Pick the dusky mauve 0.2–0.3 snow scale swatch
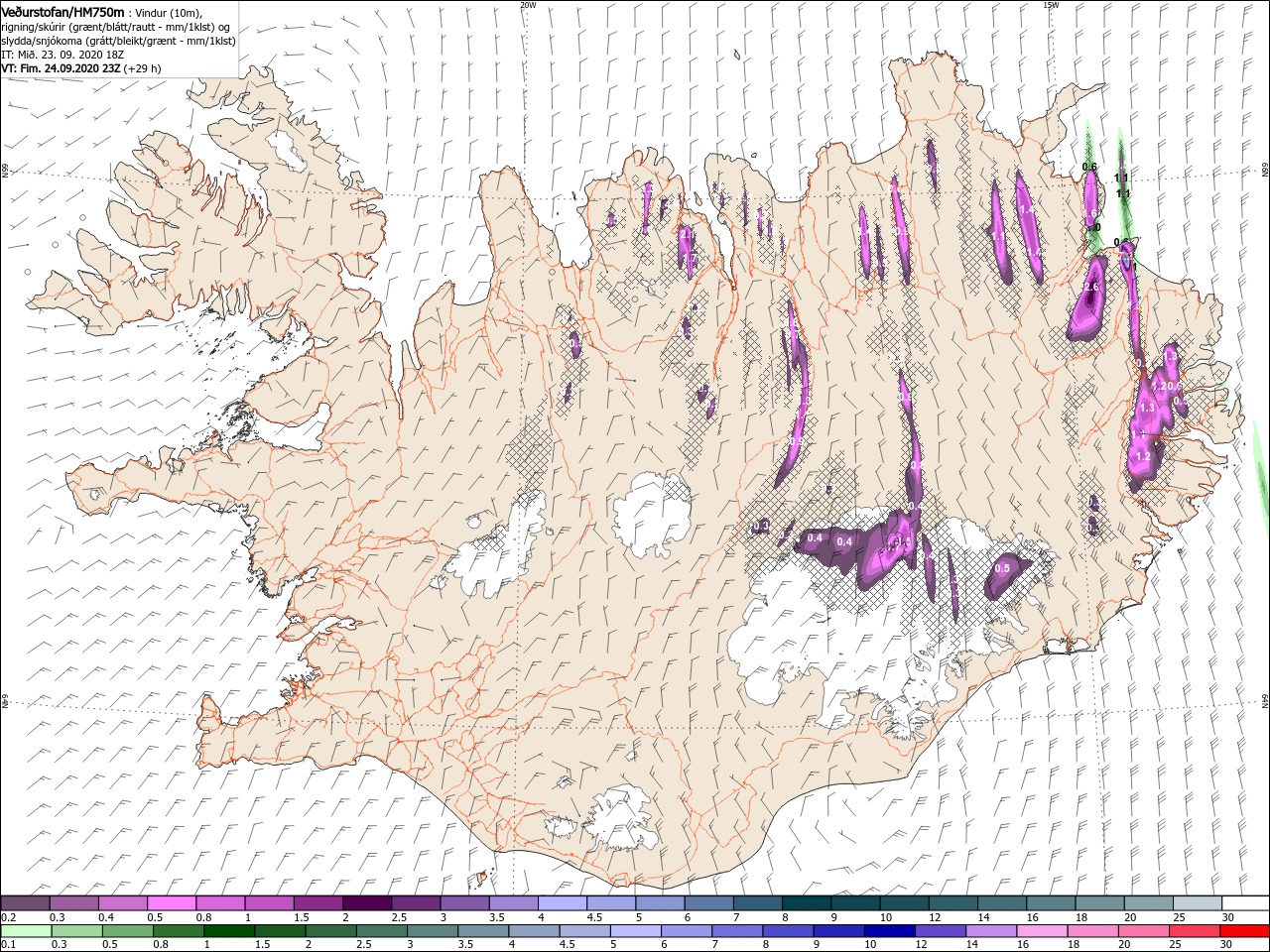Image resolution: width=1270 pixels, height=952 pixels. pos(25,903)
